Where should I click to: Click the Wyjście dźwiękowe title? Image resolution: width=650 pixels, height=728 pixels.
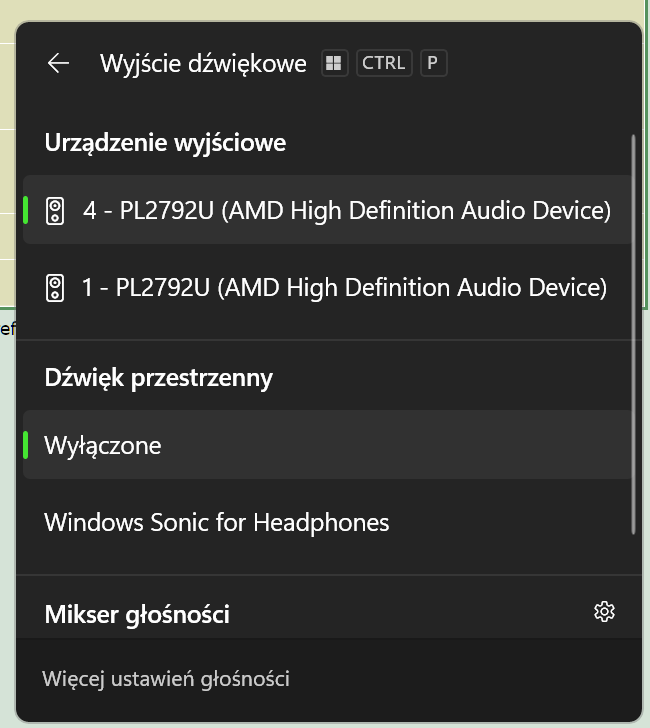[203, 64]
